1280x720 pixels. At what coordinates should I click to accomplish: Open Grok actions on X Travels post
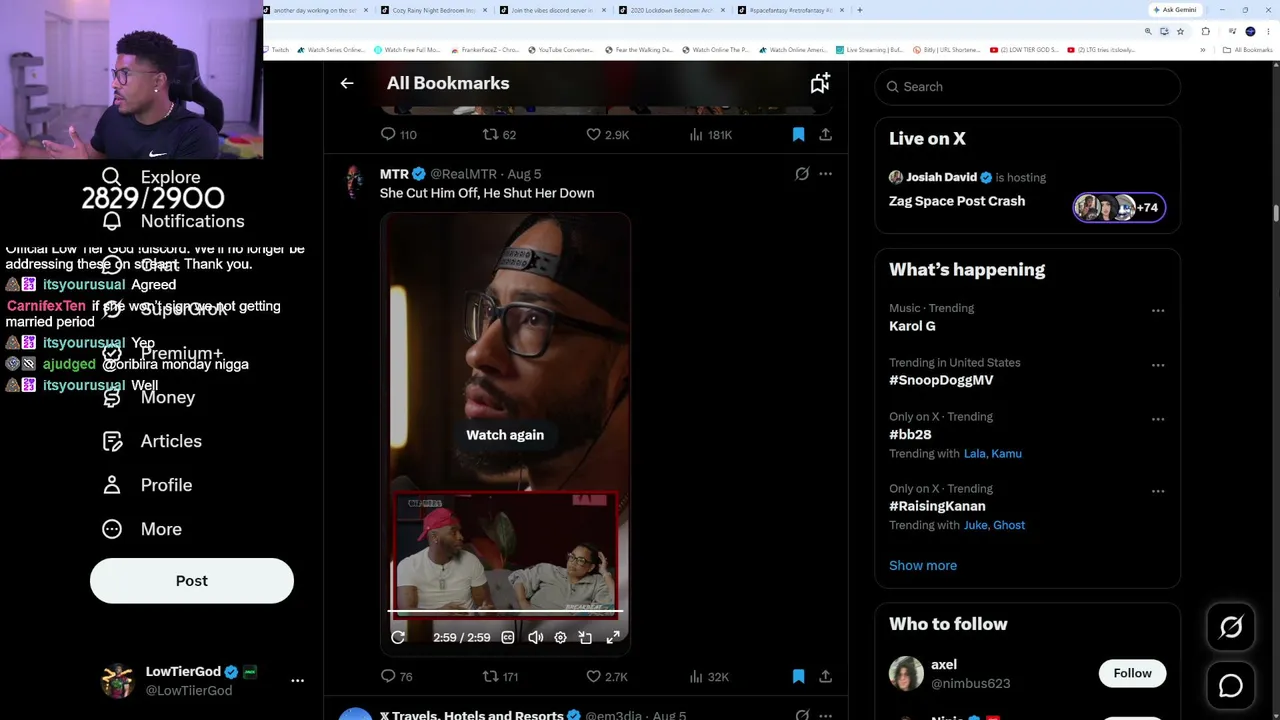tap(802, 715)
